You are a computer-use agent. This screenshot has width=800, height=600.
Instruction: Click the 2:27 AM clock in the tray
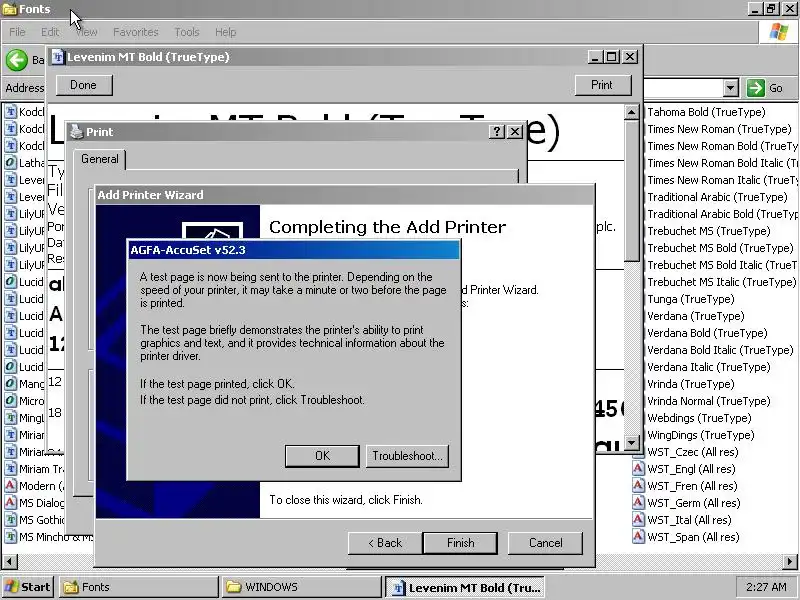pyautogui.click(x=766, y=587)
